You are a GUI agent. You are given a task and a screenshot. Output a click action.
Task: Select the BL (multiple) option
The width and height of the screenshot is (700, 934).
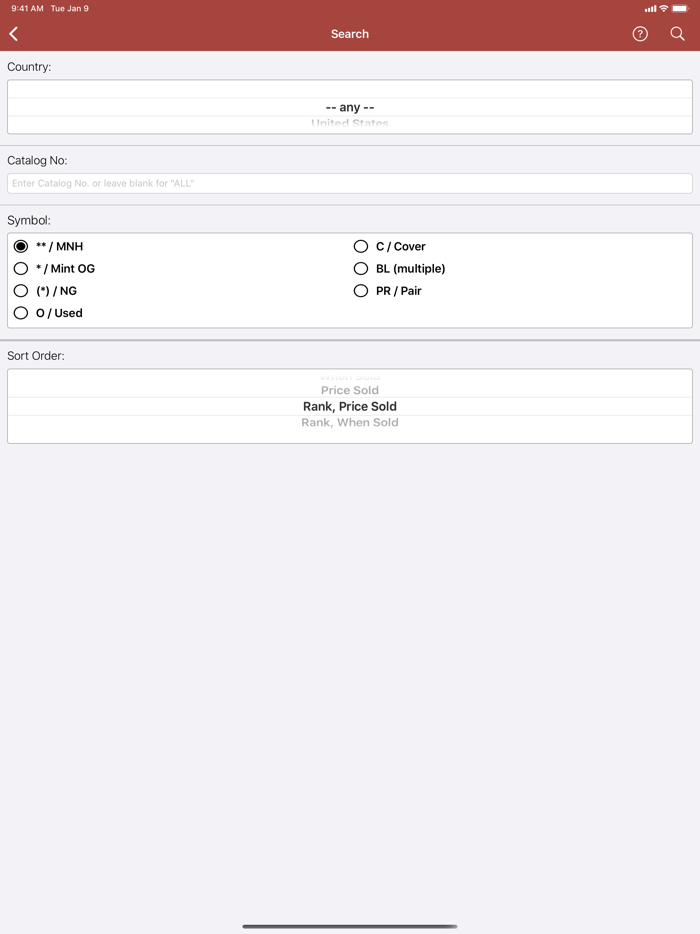361,268
